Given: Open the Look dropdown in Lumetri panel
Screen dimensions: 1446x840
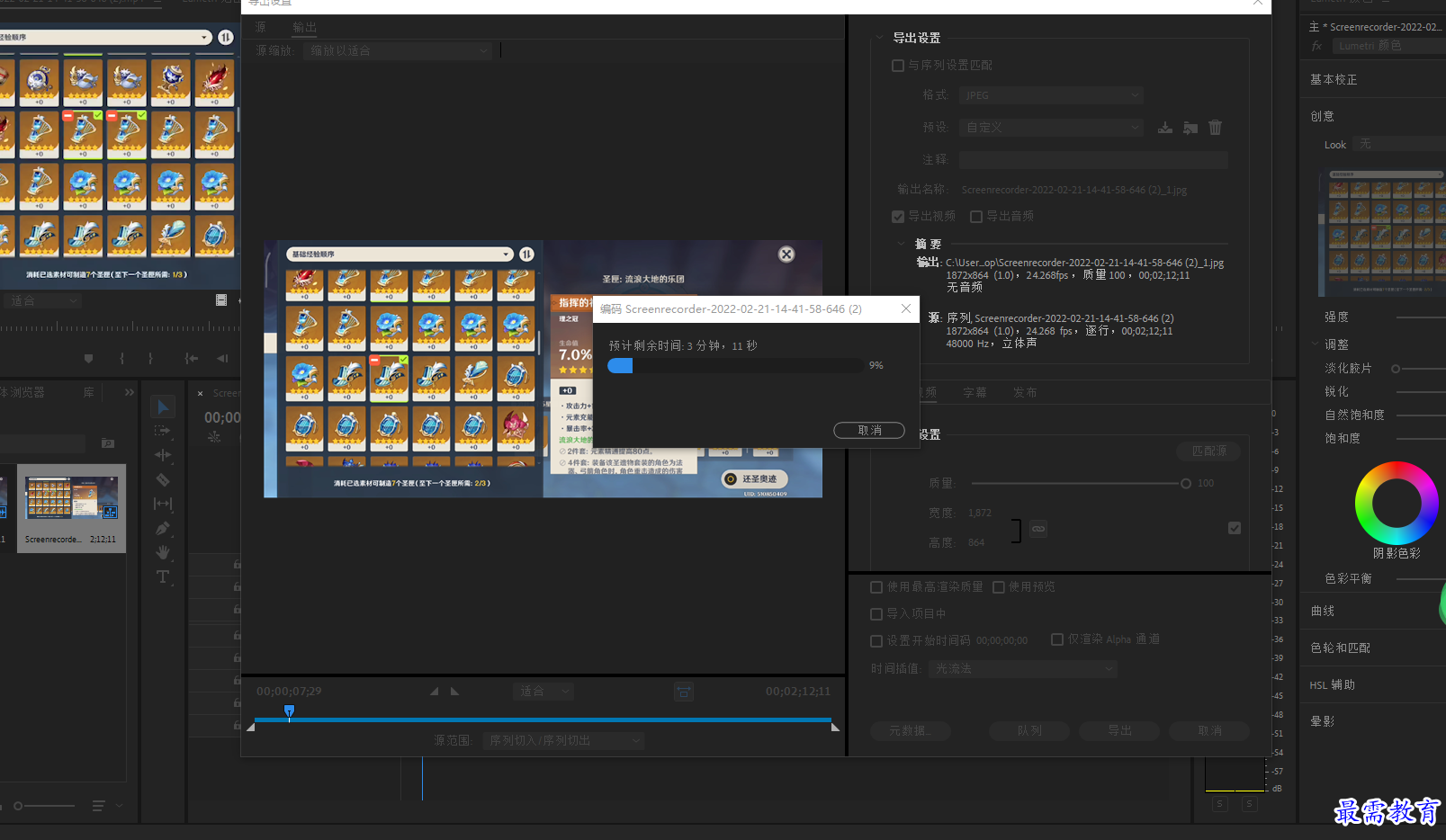Looking at the screenshot, I should (x=1399, y=145).
